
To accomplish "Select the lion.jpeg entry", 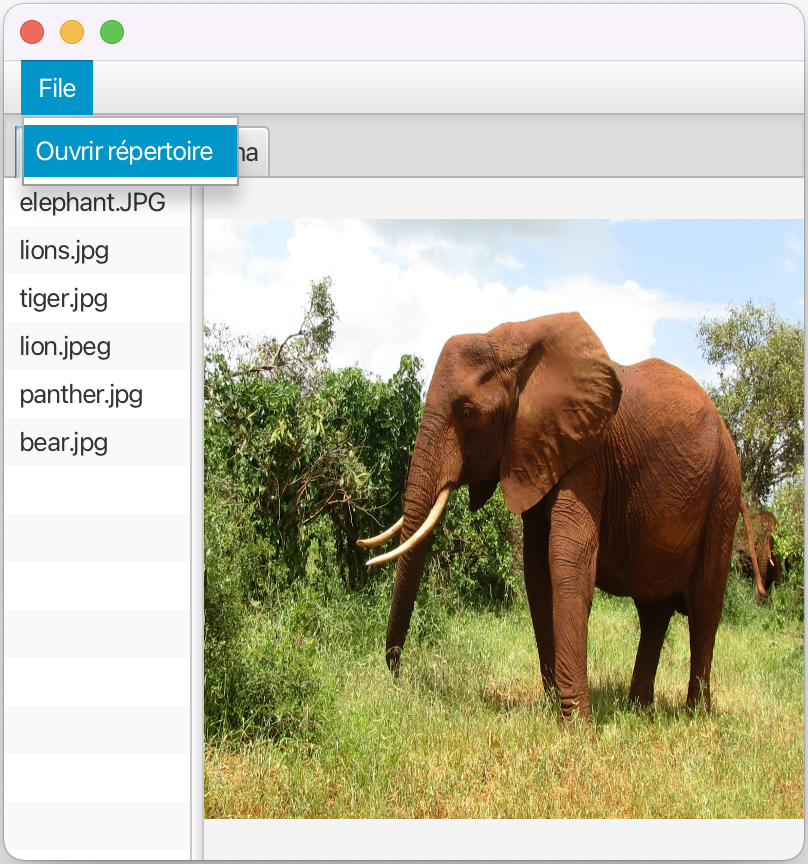I will (x=65, y=347).
